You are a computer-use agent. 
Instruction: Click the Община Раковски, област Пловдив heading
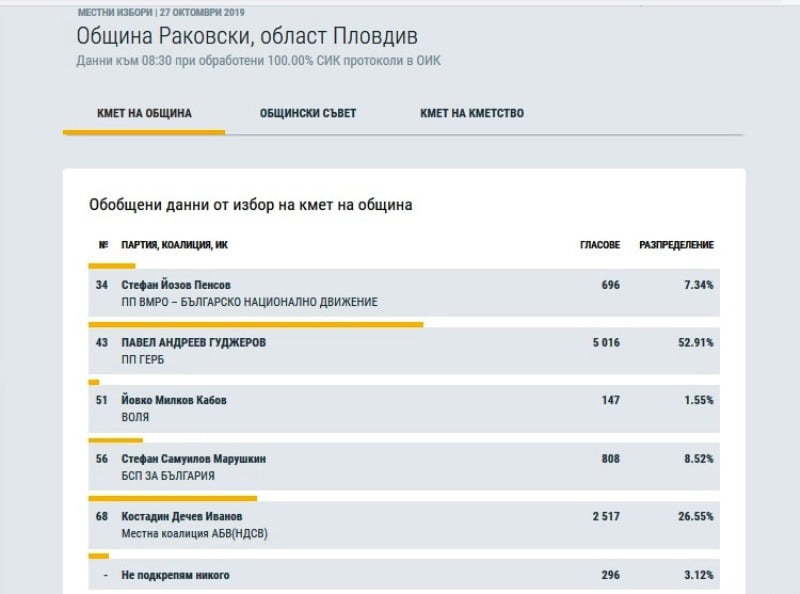247,36
